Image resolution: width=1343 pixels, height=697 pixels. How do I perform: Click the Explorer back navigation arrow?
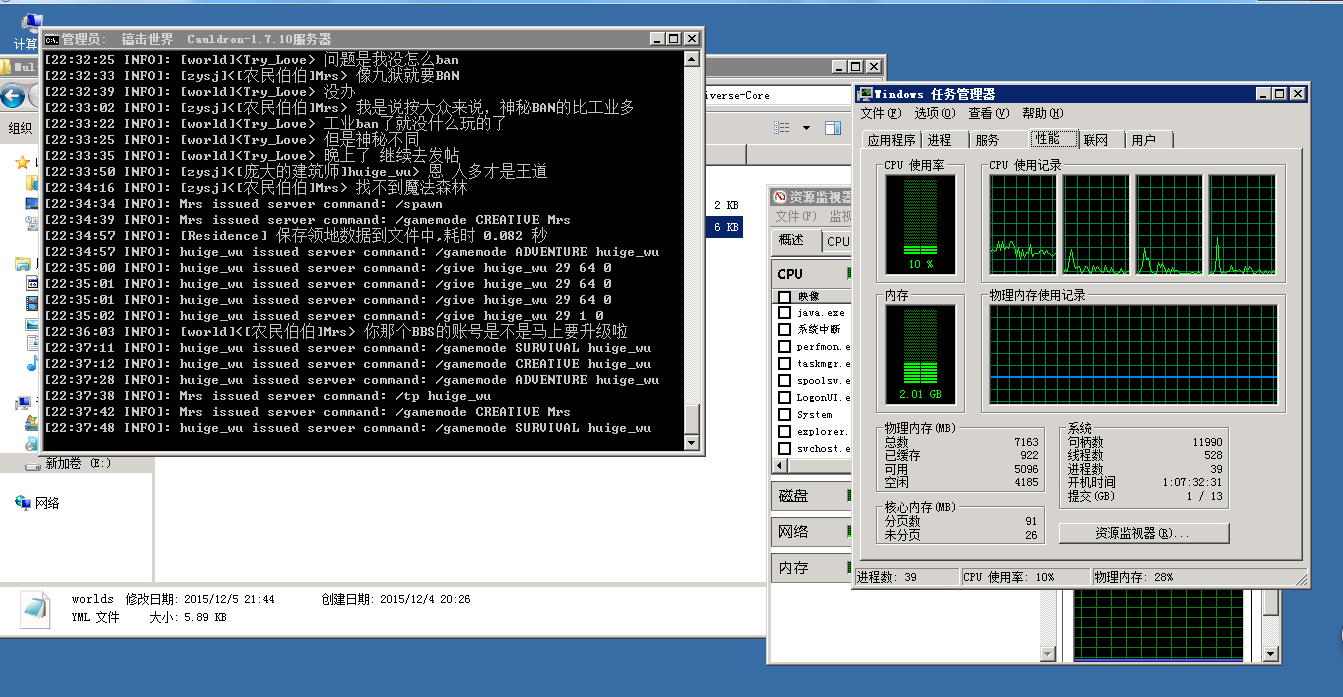pos(13,97)
